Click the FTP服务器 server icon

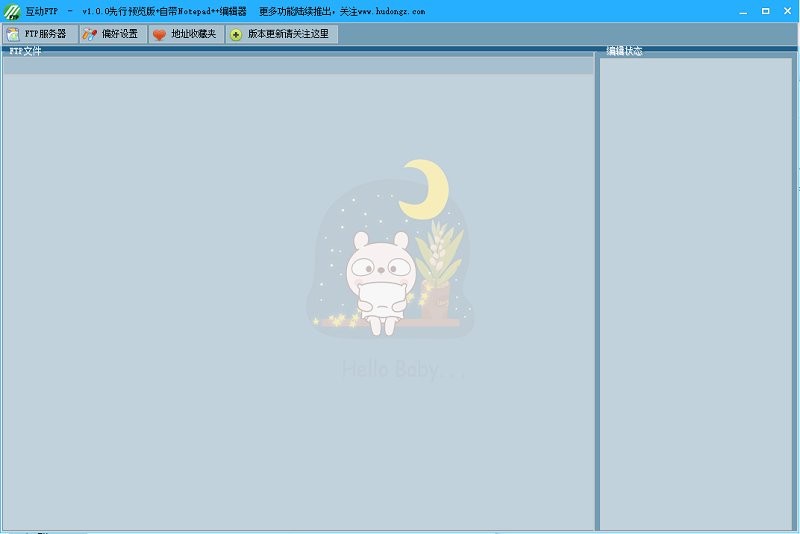point(13,34)
